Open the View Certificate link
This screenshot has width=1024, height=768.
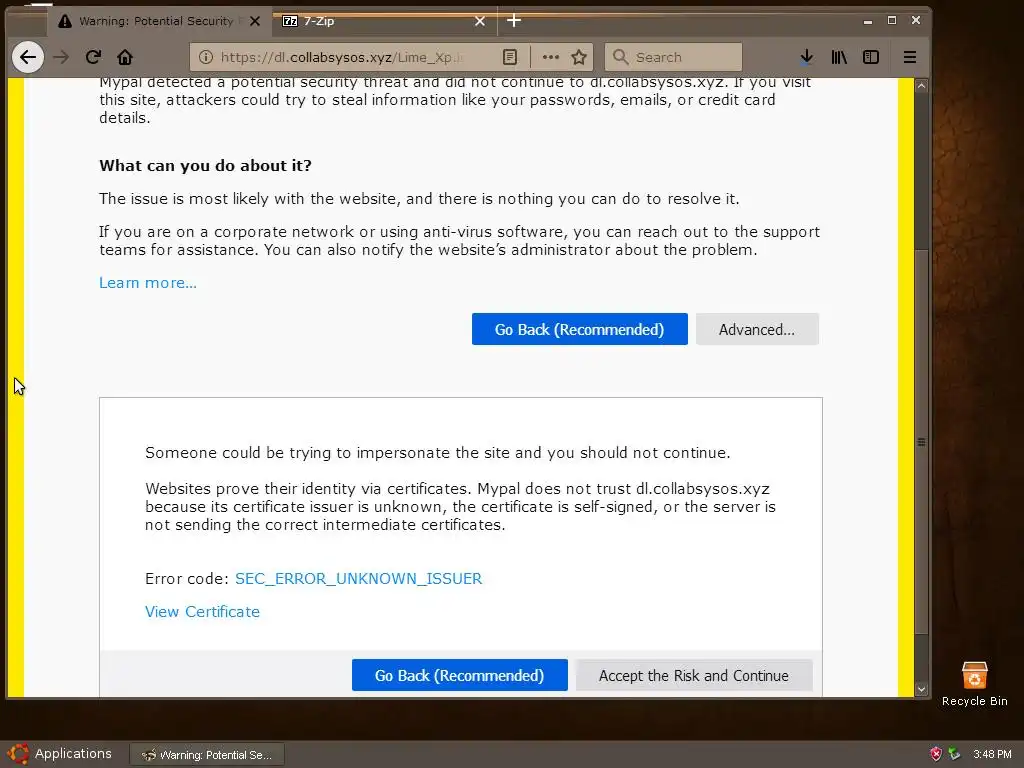pyautogui.click(x=202, y=612)
